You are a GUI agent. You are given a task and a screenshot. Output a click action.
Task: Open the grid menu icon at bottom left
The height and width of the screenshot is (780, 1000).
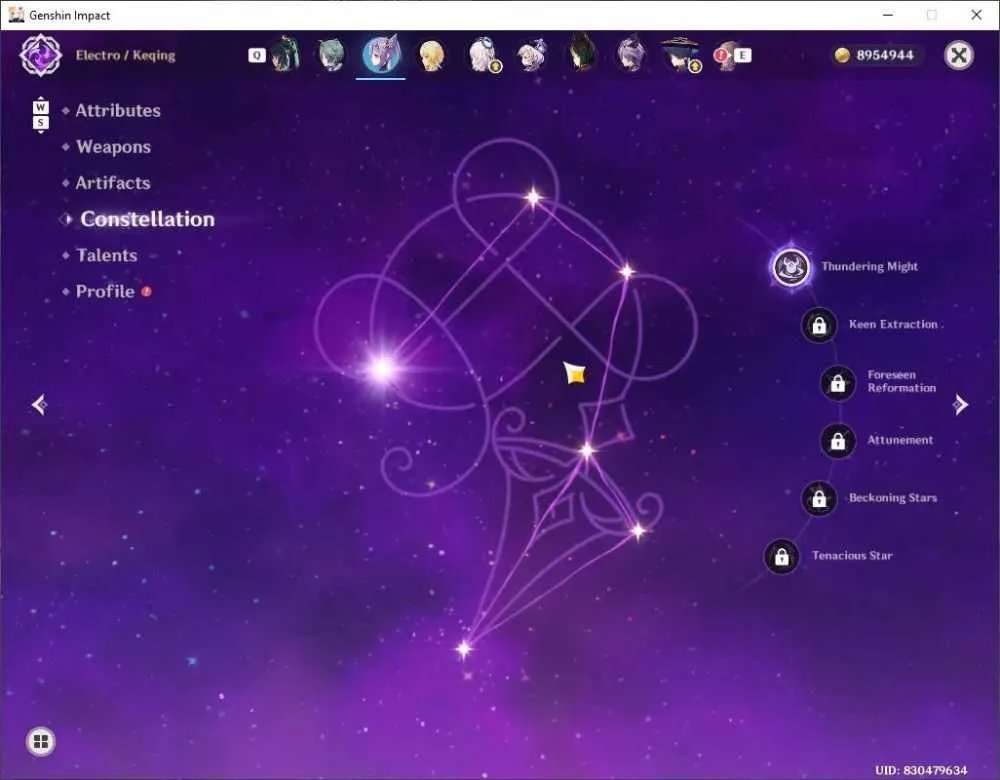click(41, 741)
